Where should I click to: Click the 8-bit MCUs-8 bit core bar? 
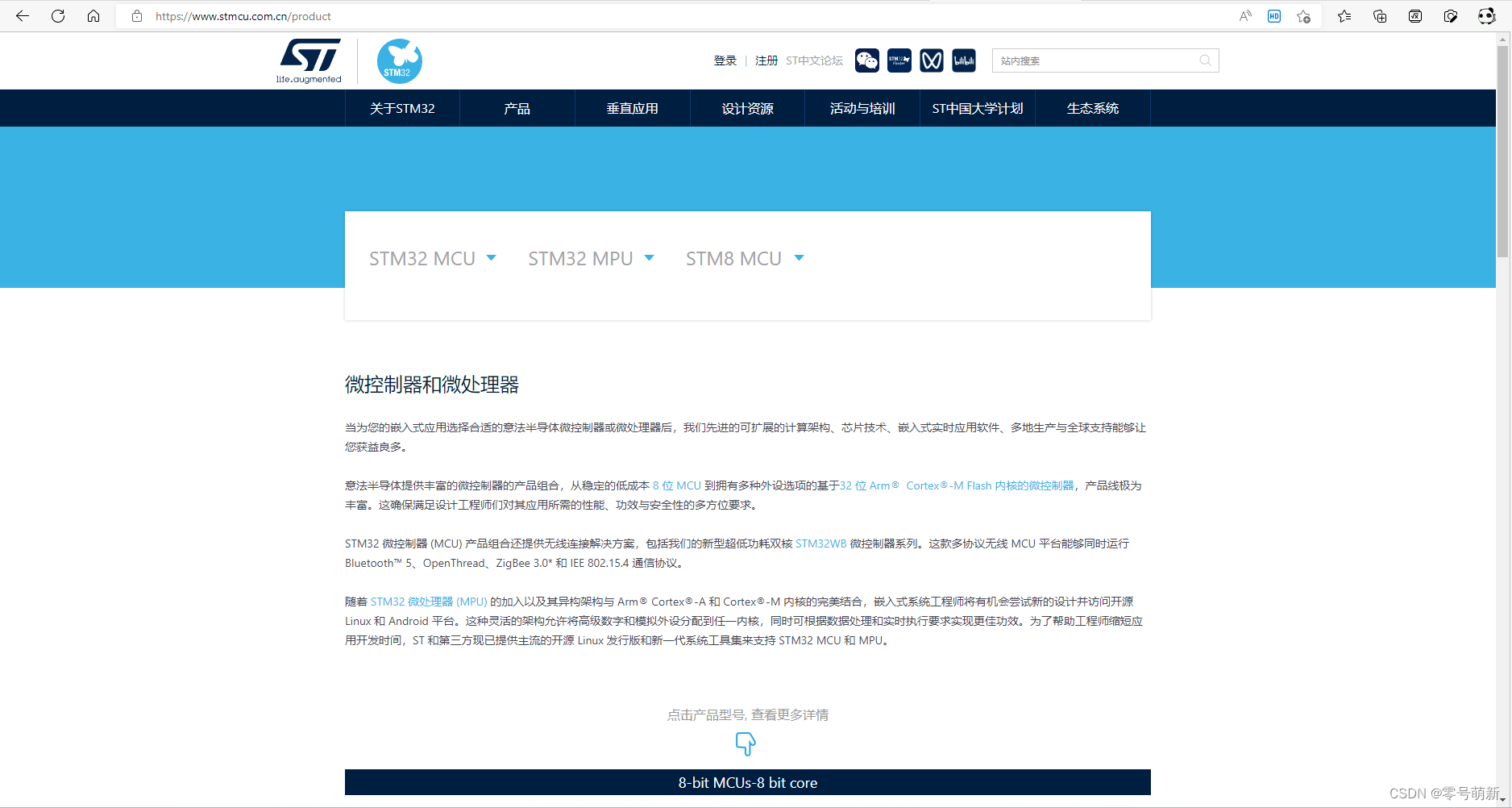pos(747,782)
